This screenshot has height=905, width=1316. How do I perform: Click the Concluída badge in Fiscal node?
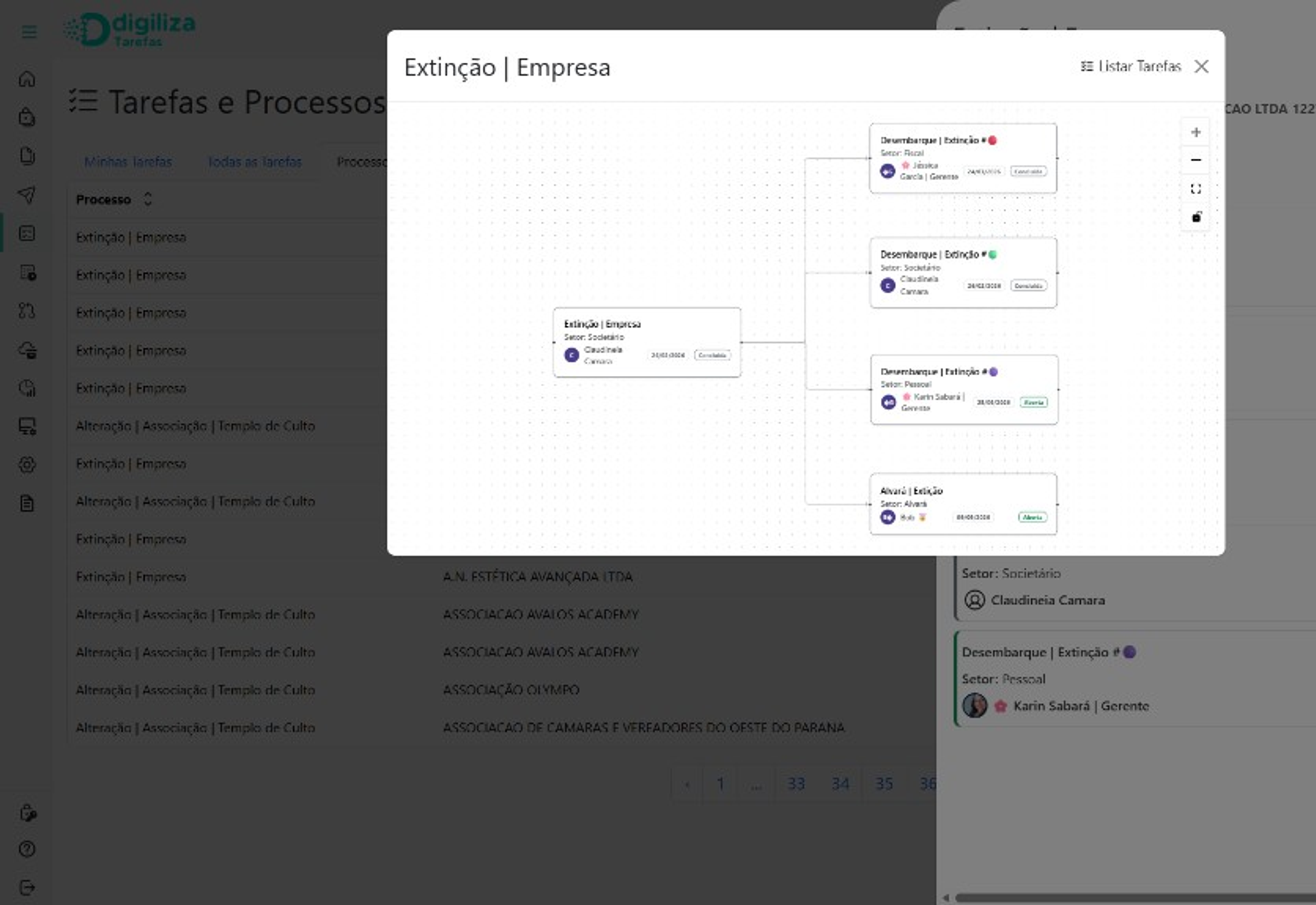coord(1028,171)
